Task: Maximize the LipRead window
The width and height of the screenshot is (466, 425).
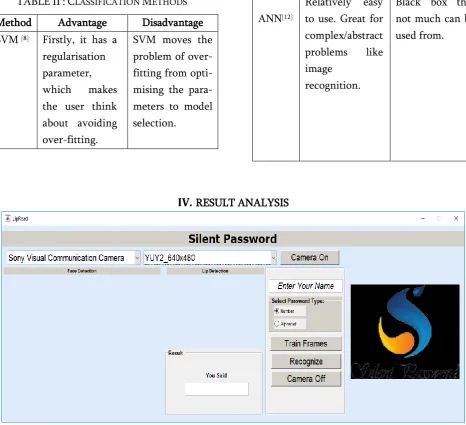Action: click(x=439, y=219)
